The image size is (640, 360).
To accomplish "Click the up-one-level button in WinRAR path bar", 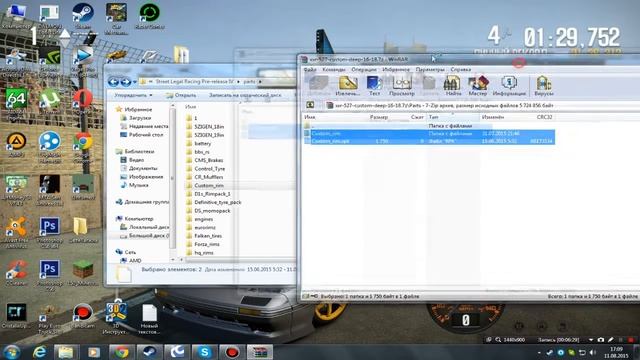I will (x=310, y=105).
